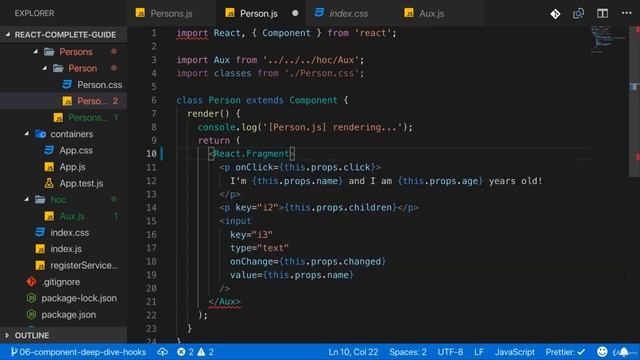Click the vertical scrollbar of the editor
640x360 pixels.
point(635,102)
